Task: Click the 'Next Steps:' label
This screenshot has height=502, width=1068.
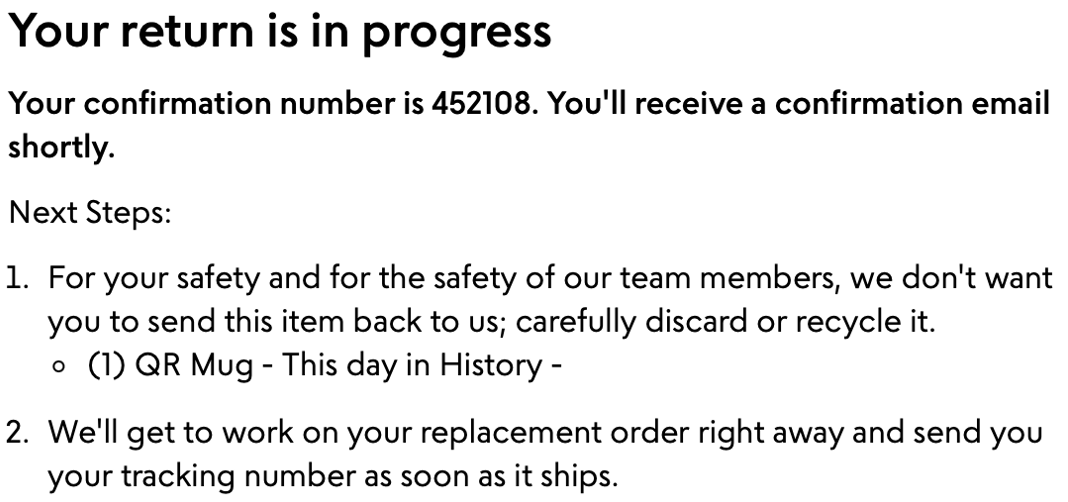Action: 89,214
